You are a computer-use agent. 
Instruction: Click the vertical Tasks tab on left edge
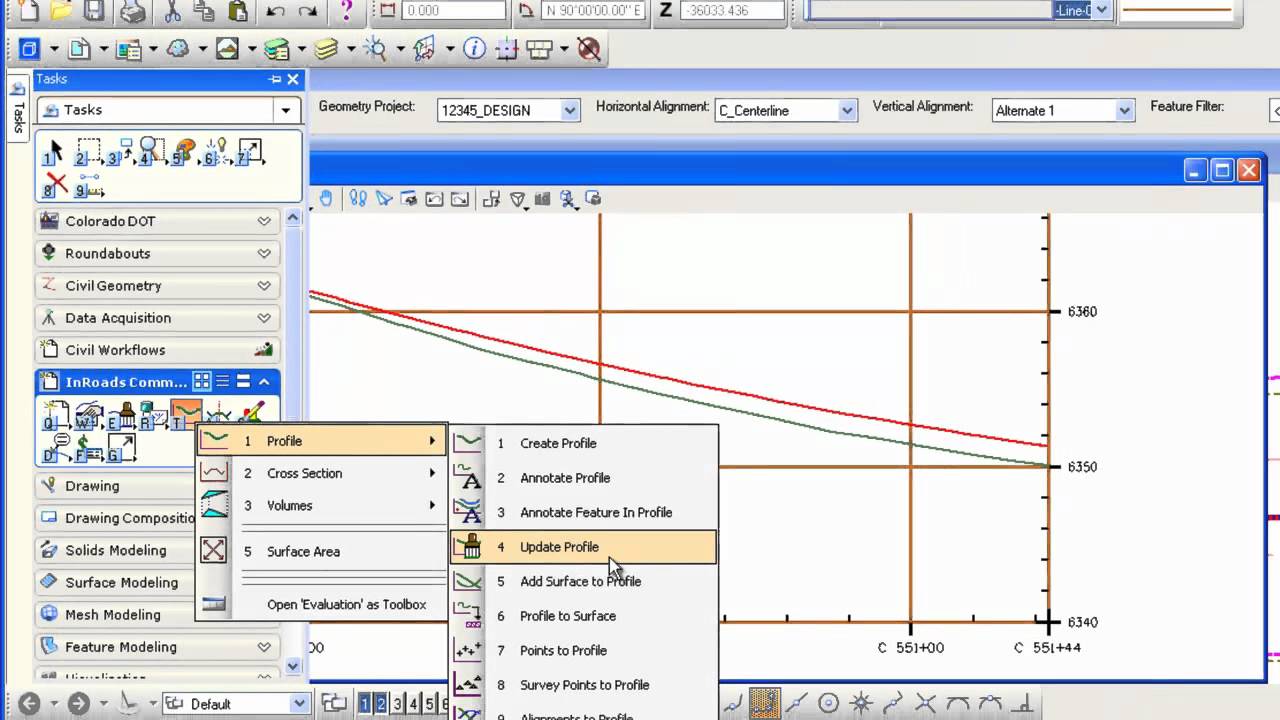18,107
